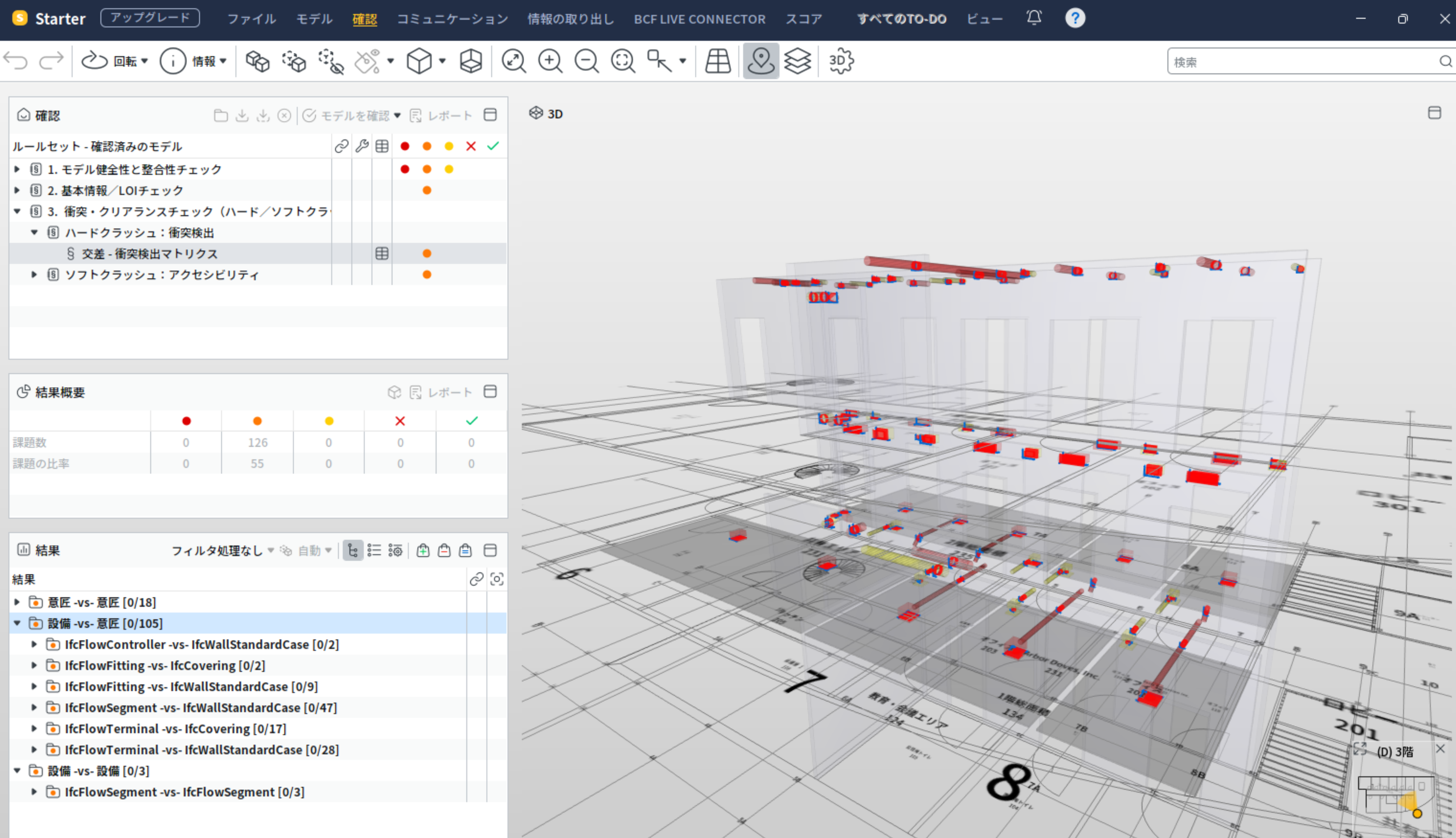Click すべてのTO-DO in the top bar
This screenshot has height=838, width=1456.
(x=902, y=19)
